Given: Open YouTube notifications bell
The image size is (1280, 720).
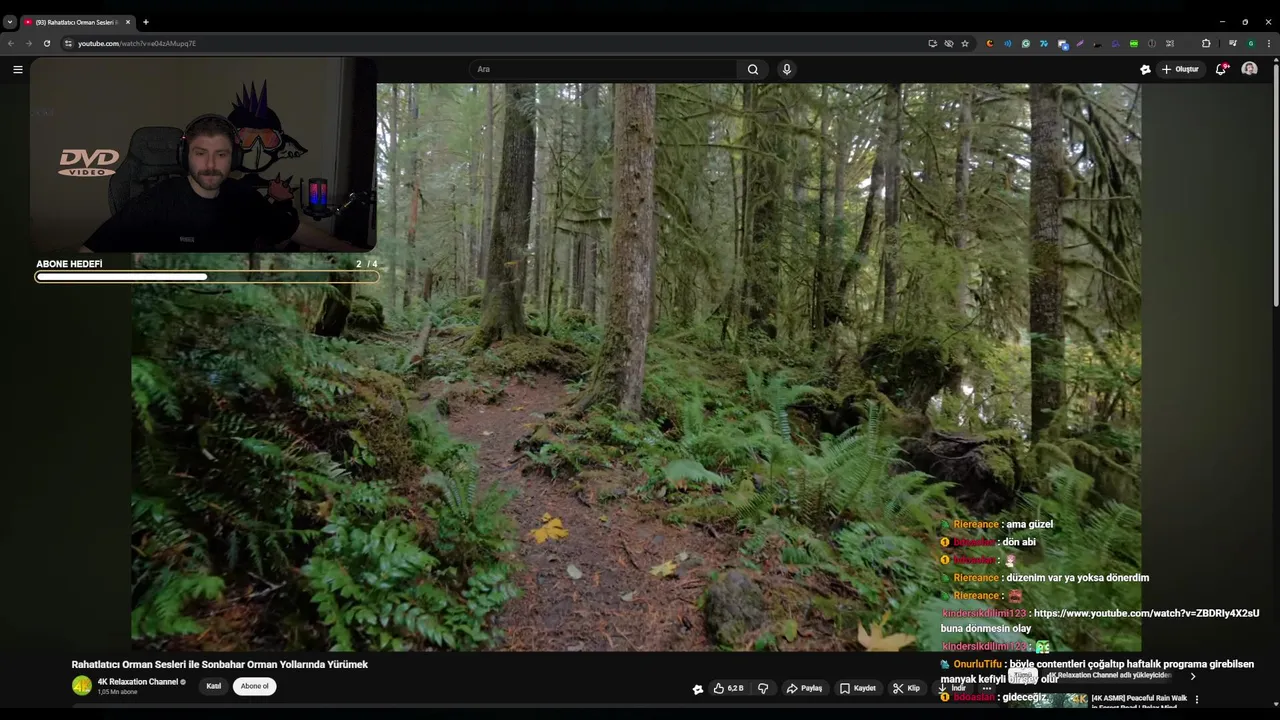Looking at the screenshot, I should 1221,69.
